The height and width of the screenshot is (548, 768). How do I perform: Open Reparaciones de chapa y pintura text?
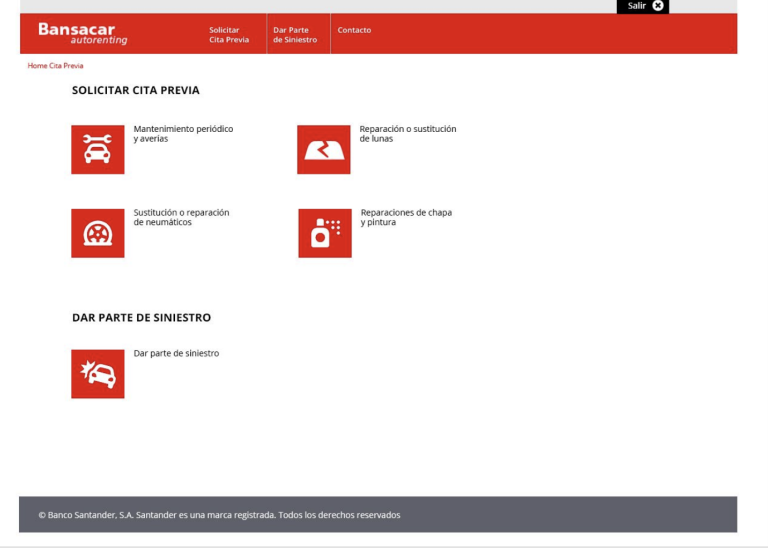pyautogui.click(x=406, y=217)
